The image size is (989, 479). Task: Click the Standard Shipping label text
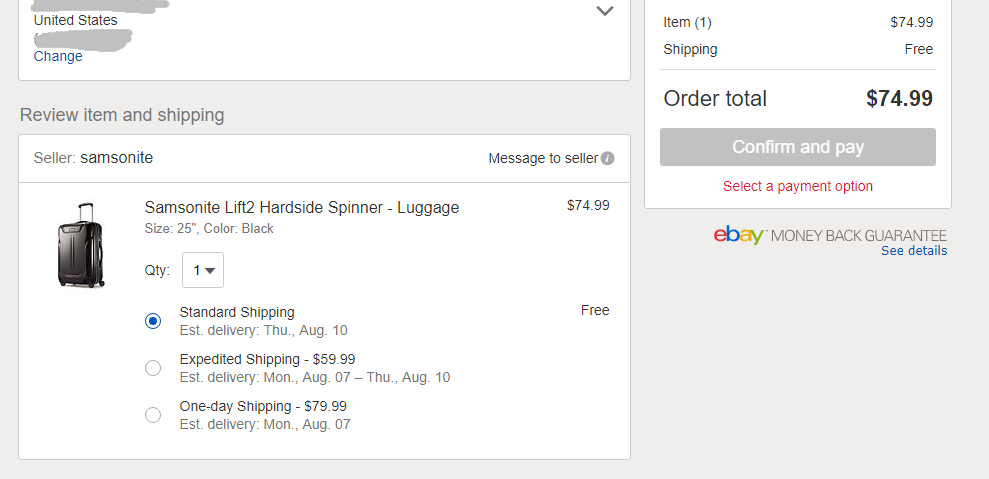point(237,312)
